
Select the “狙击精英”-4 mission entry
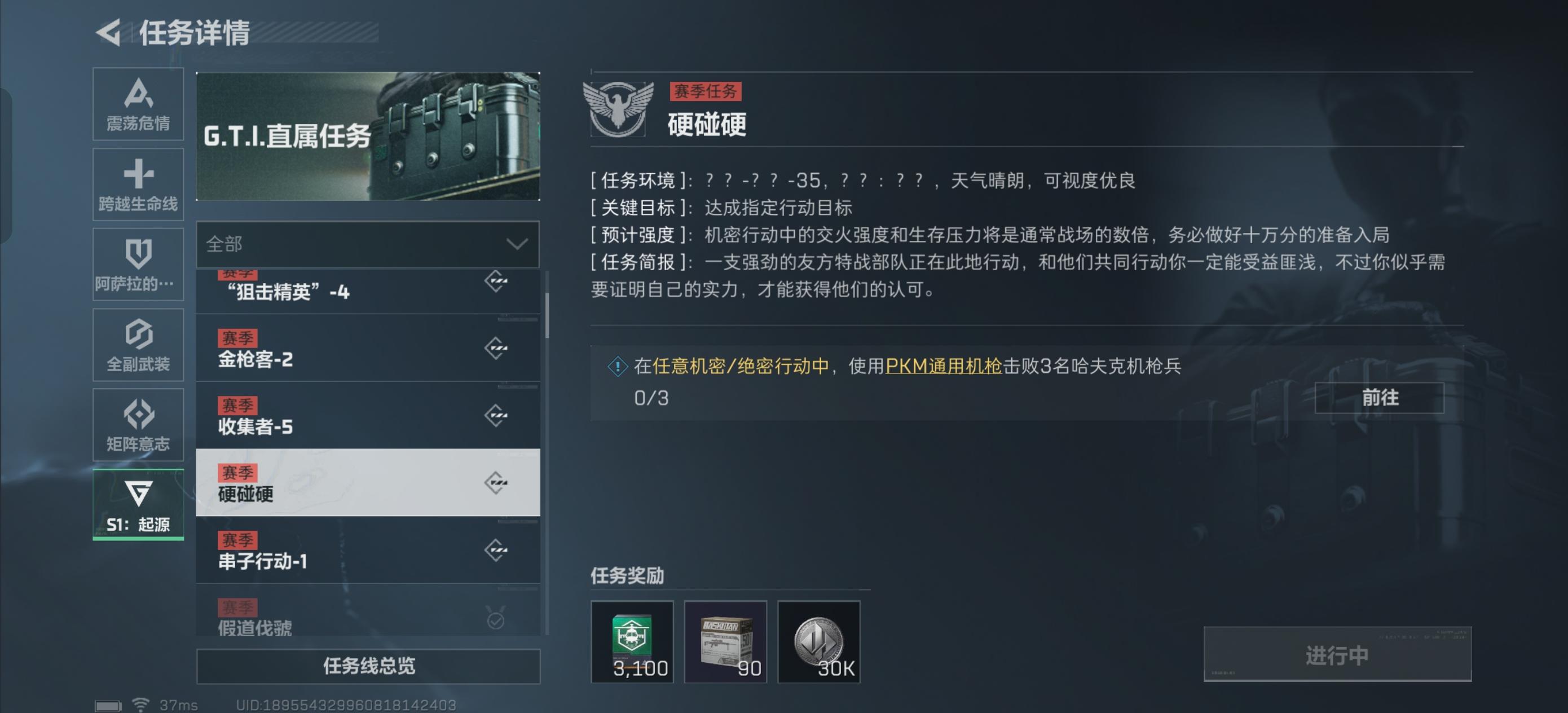(368, 292)
